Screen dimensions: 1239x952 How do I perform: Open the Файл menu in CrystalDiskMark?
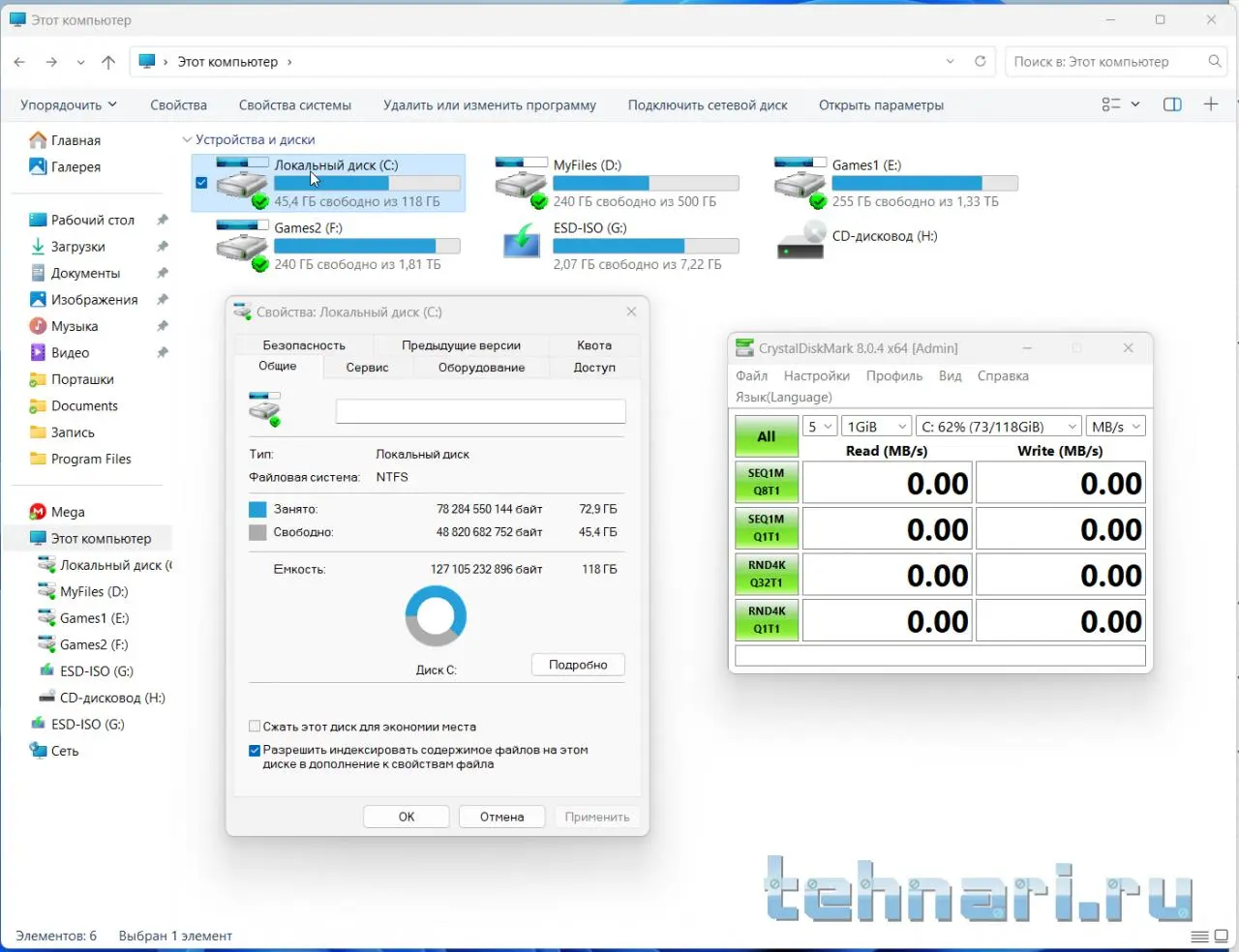click(751, 376)
